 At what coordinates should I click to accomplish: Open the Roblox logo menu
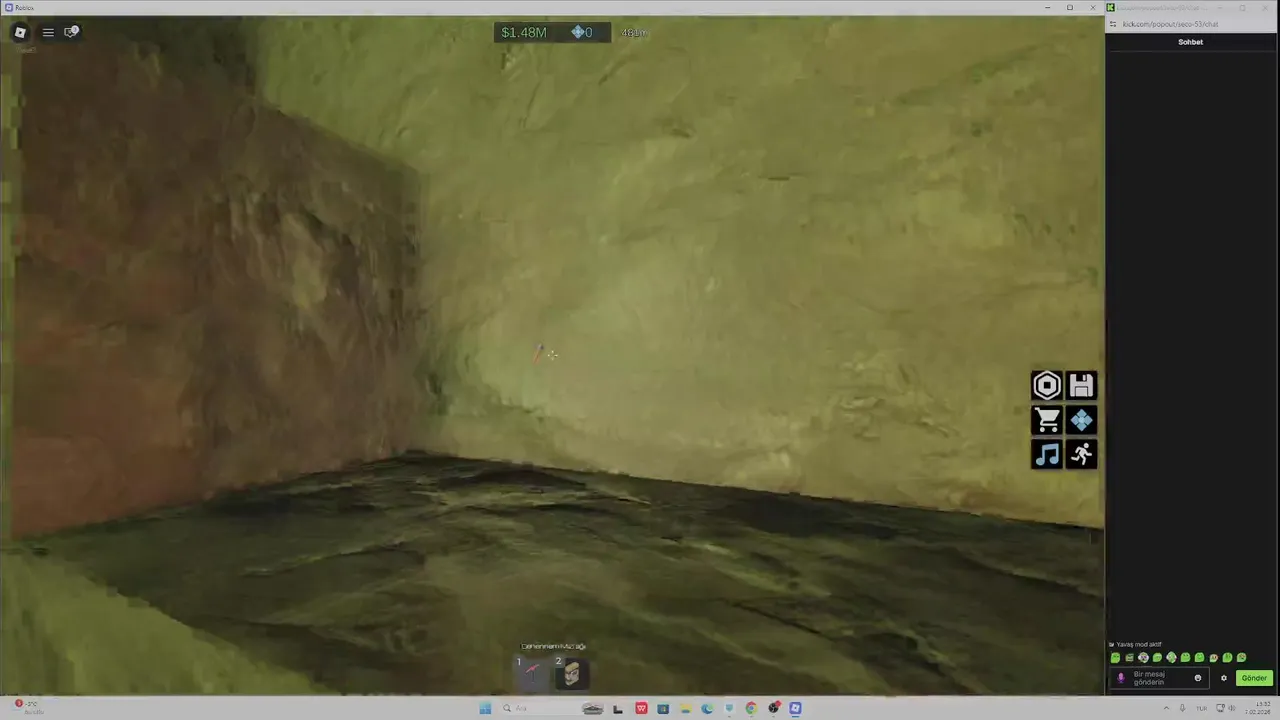coord(19,32)
